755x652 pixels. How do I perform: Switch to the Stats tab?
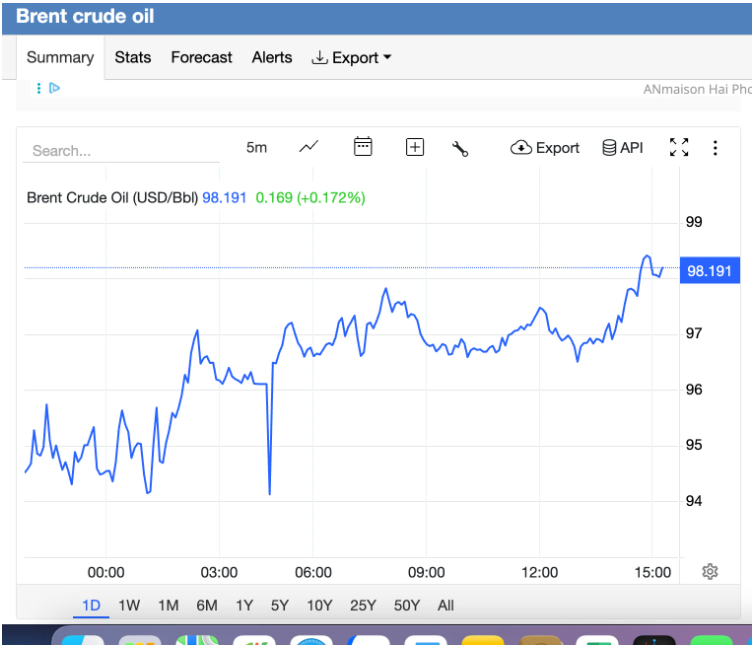point(133,58)
